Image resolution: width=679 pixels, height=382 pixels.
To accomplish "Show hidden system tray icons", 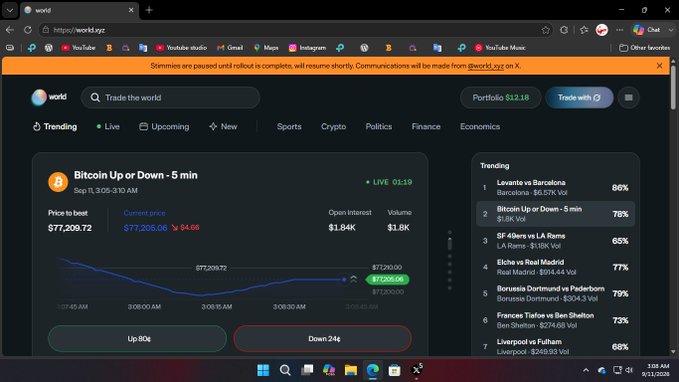I will 586,370.
